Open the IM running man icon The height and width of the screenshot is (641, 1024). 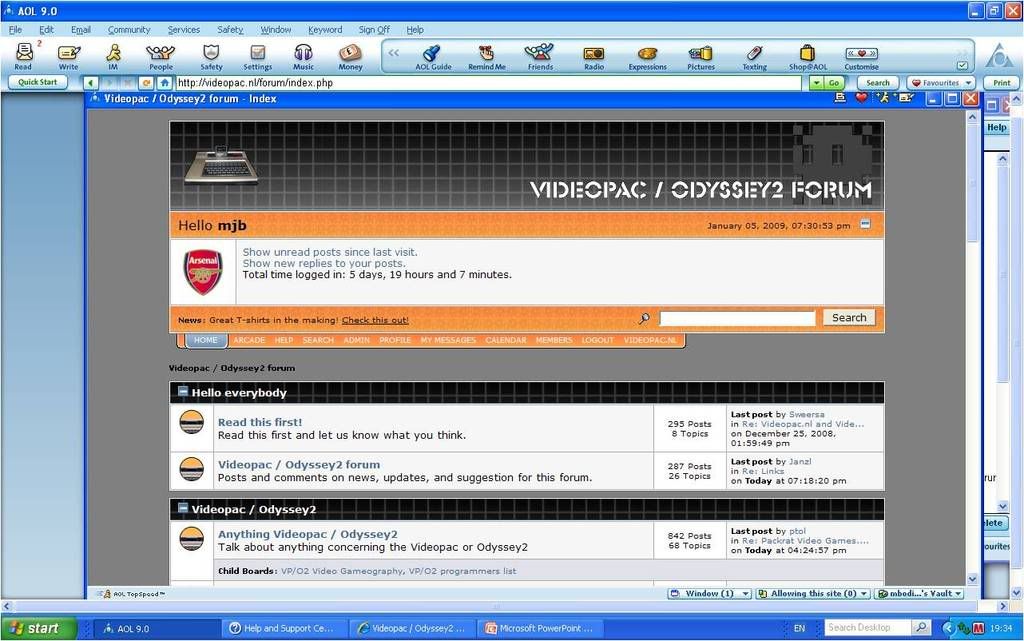coord(114,56)
